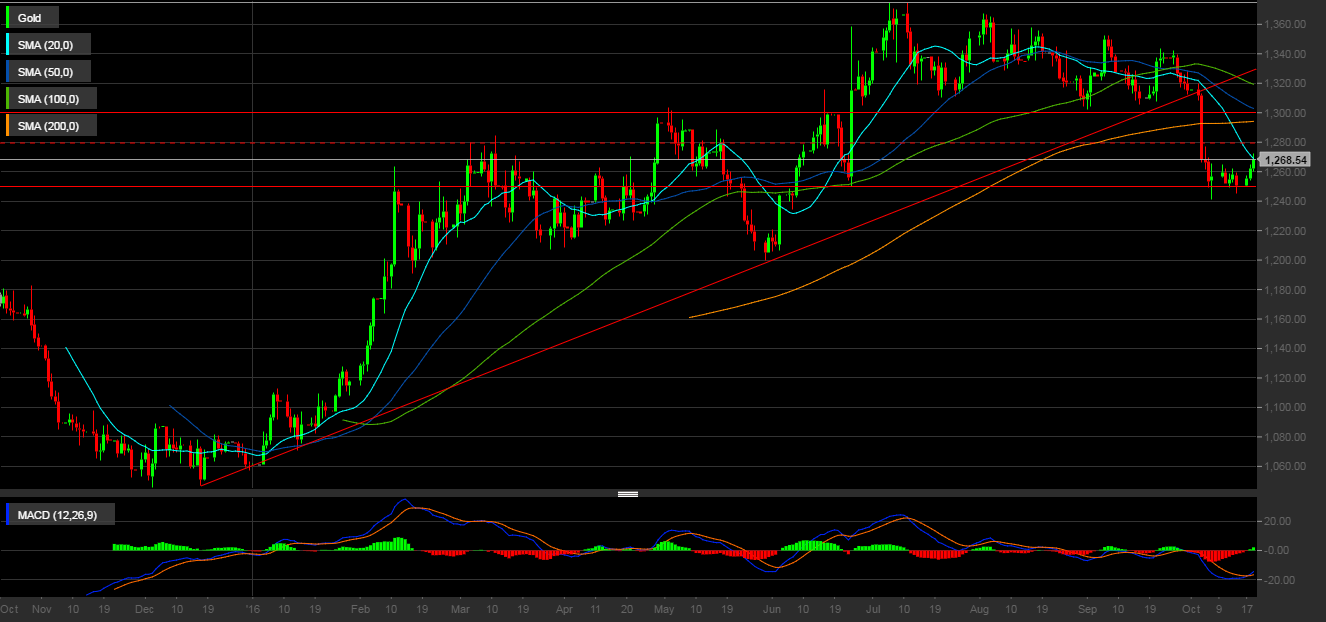Click the orange SMA 200 color swatch
The height and width of the screenshot is (622, 1326).
point(9,126)
